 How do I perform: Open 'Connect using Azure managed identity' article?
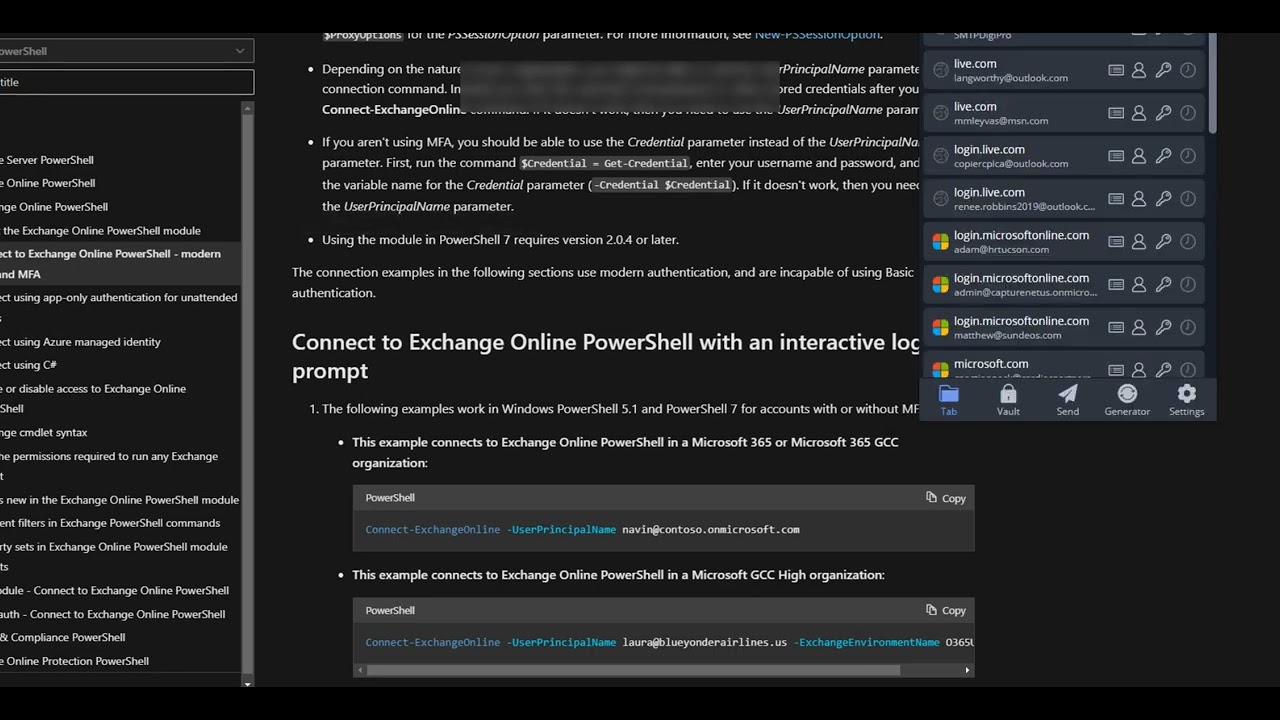coord(80,342)
